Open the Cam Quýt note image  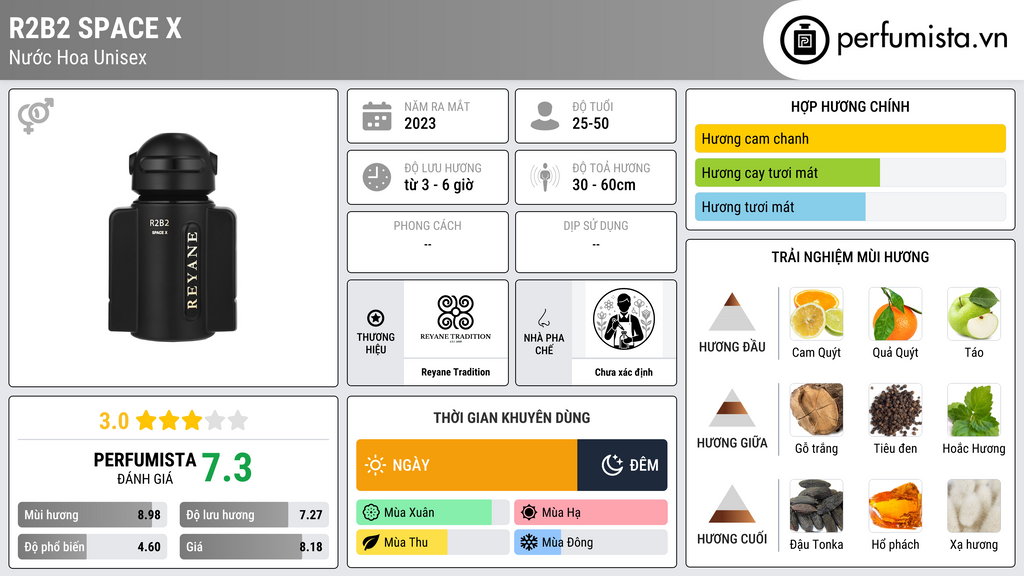click(x=816, y=313)
